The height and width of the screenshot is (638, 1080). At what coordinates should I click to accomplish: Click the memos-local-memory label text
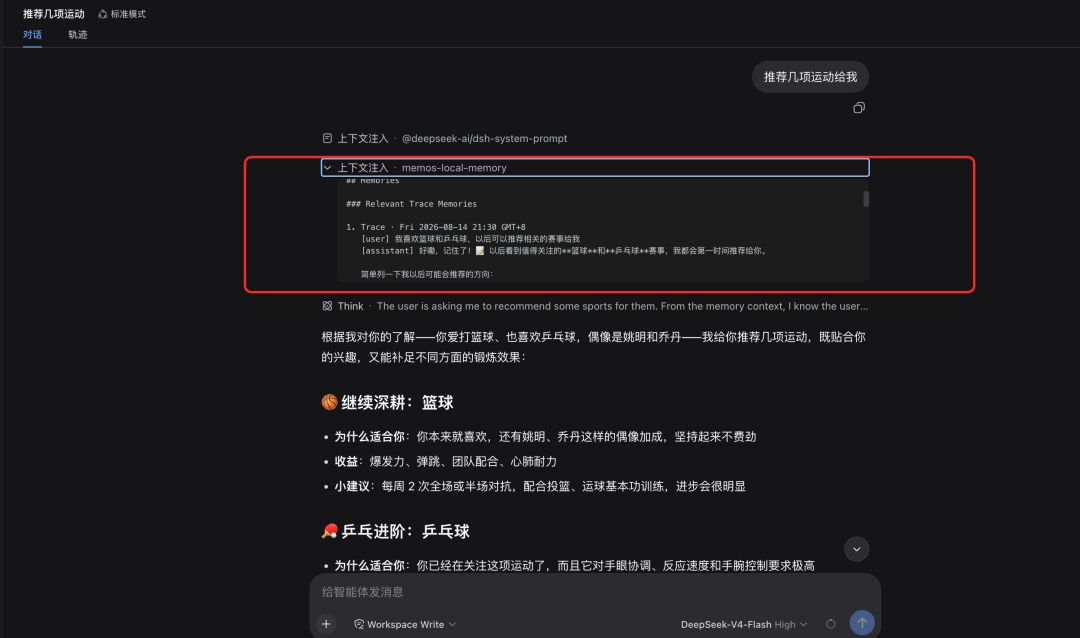coord(454,167)
